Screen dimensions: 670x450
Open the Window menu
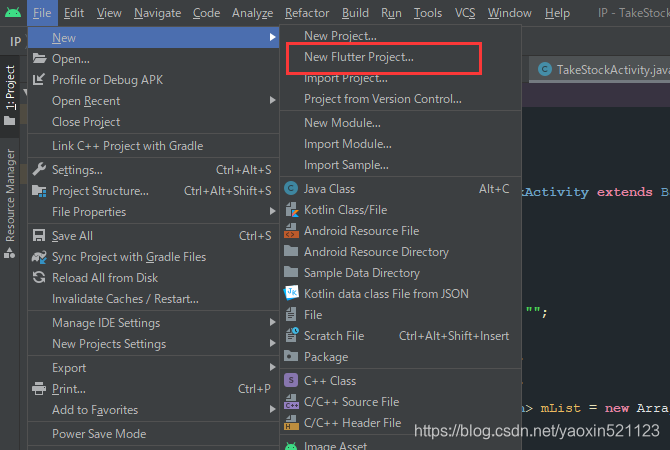(510, 13)
